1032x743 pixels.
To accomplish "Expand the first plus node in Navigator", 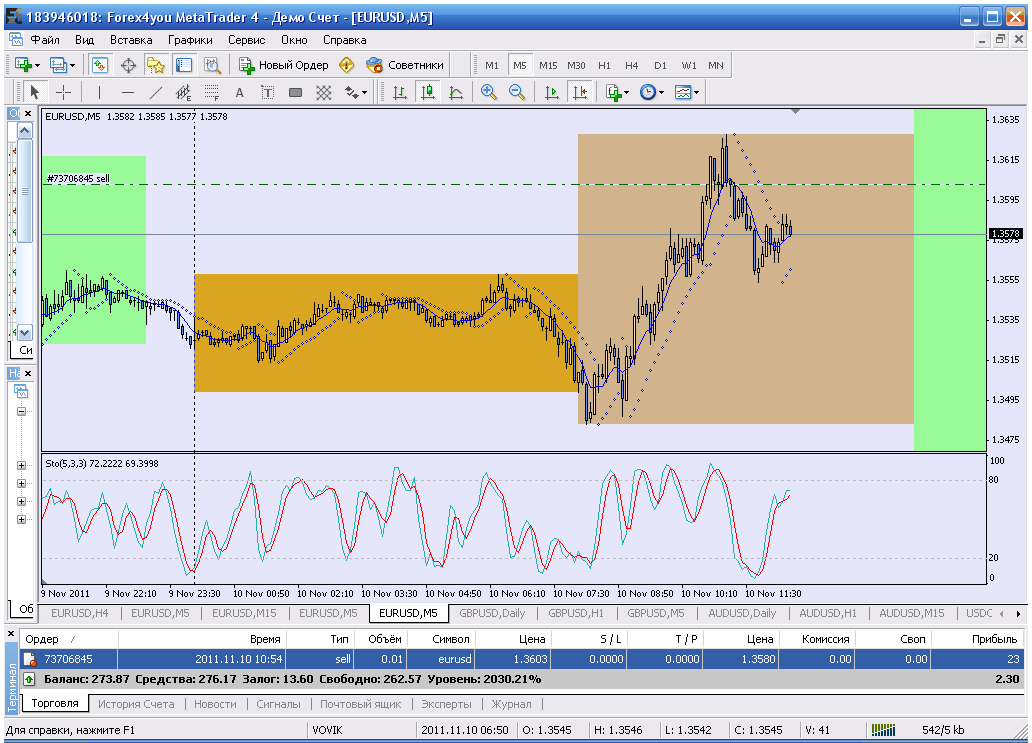I will pyautogui.click(x=21, y=465).
